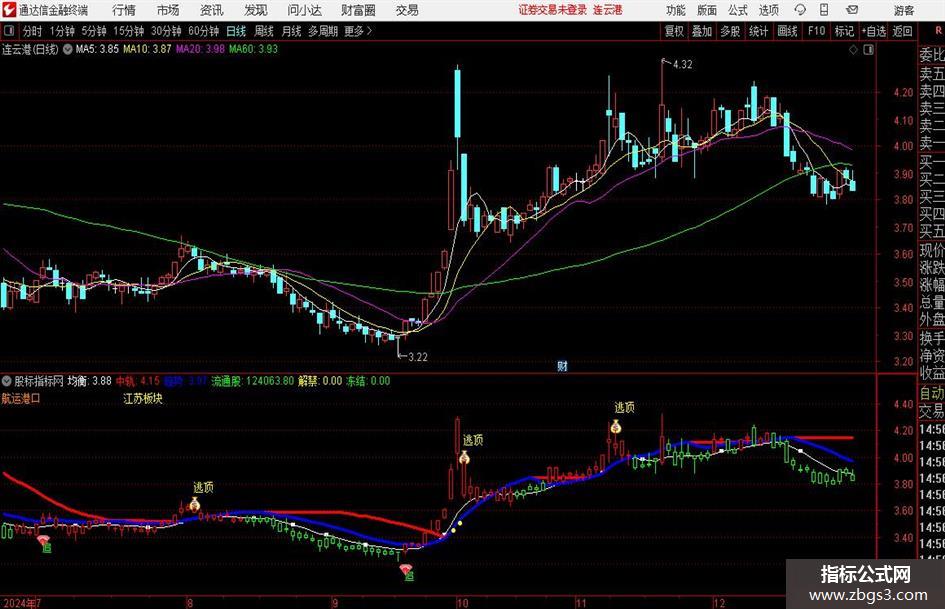The height and width of the screenshot is (609, 945).
Task: Open the mail envelope icon
Action: click(852, 10)
